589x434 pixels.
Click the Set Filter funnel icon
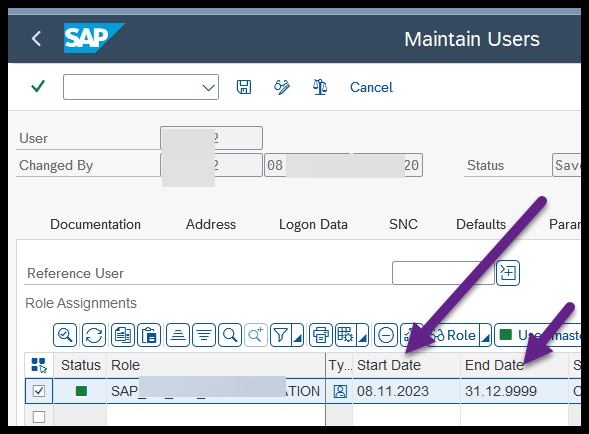(281, 335)
